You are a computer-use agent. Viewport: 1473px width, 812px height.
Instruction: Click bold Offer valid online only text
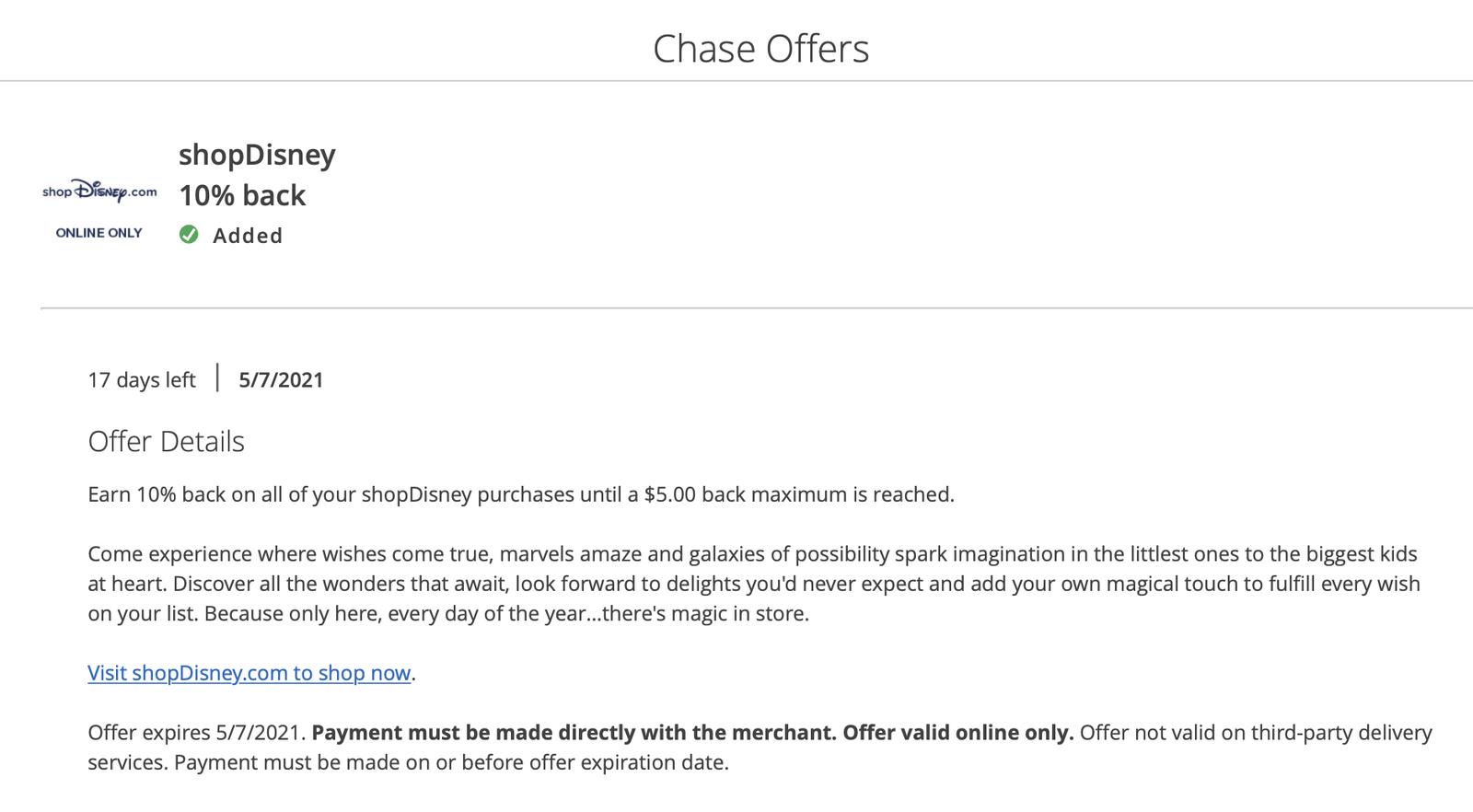click(957, 733)
